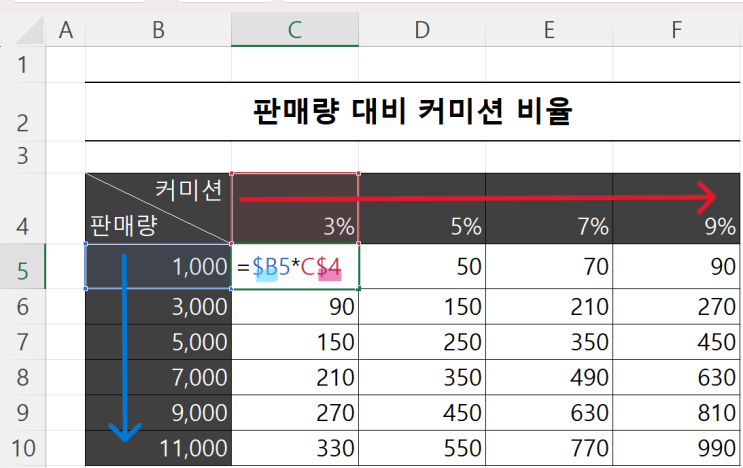This screenshot has height=468, width=743.
Task: Select cell F10 showing 990
Action: click(676, 448)
